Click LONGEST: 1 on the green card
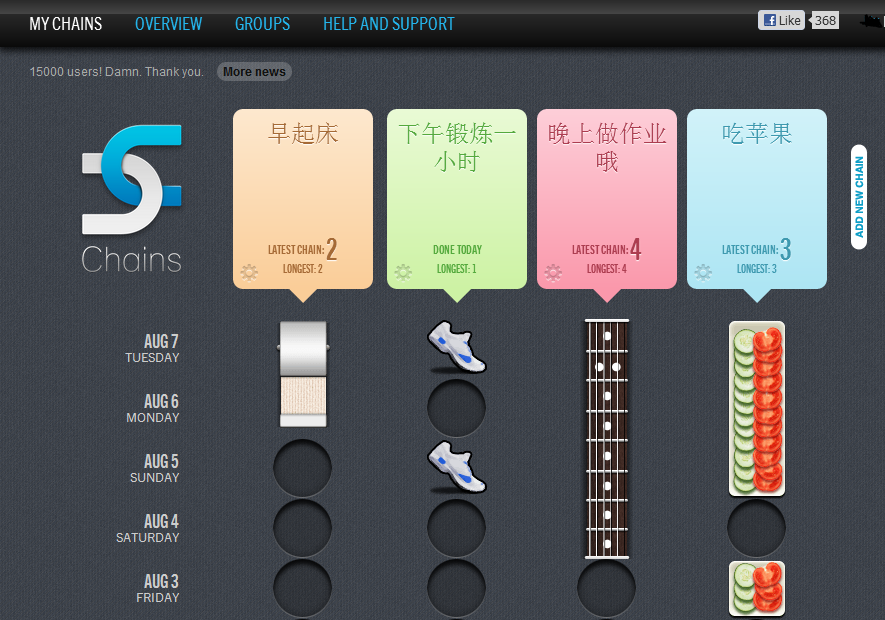Viewport: 885px width, 620px height. click(457, 269)
